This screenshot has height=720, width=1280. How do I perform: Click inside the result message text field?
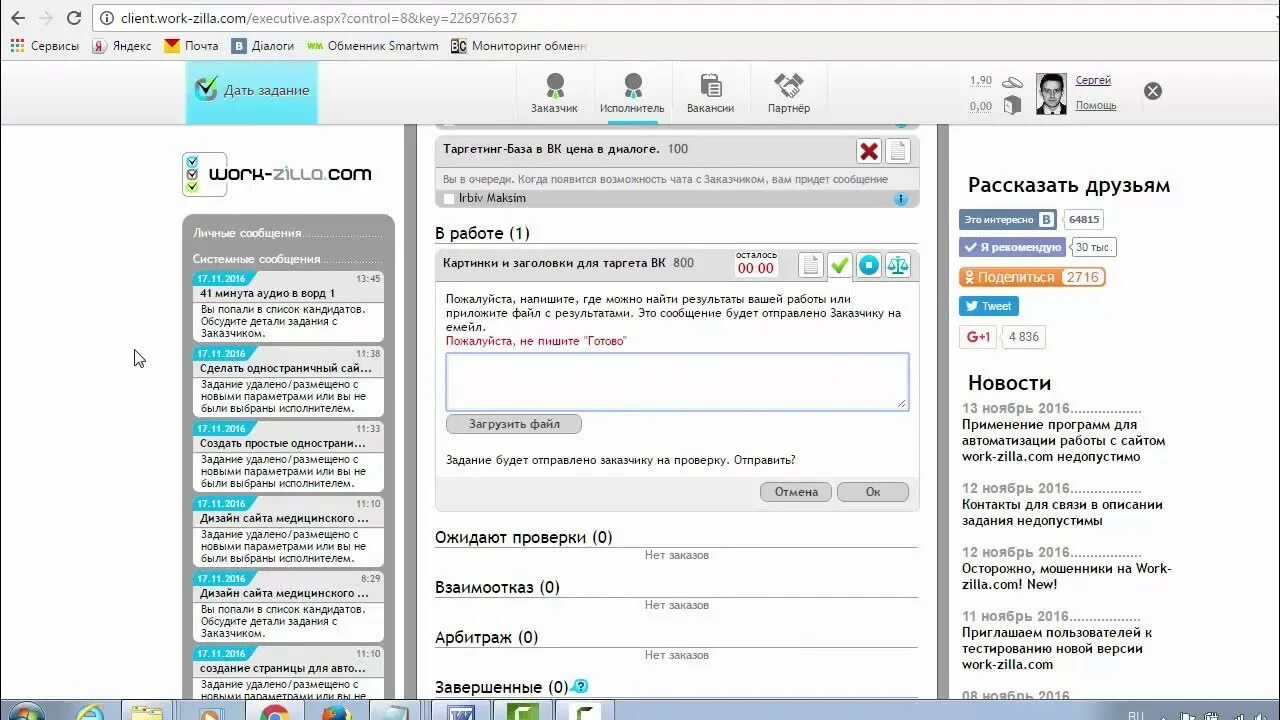tap(676, 381)
